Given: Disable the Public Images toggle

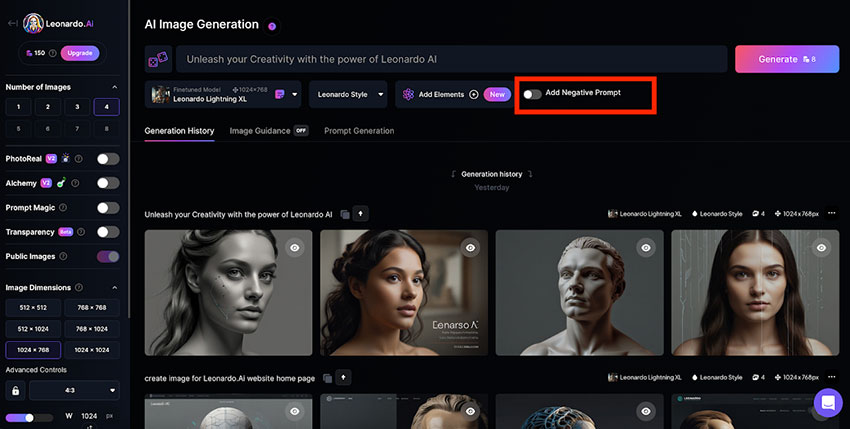Looking at the screenshot, I should click(x=107, y=257).
